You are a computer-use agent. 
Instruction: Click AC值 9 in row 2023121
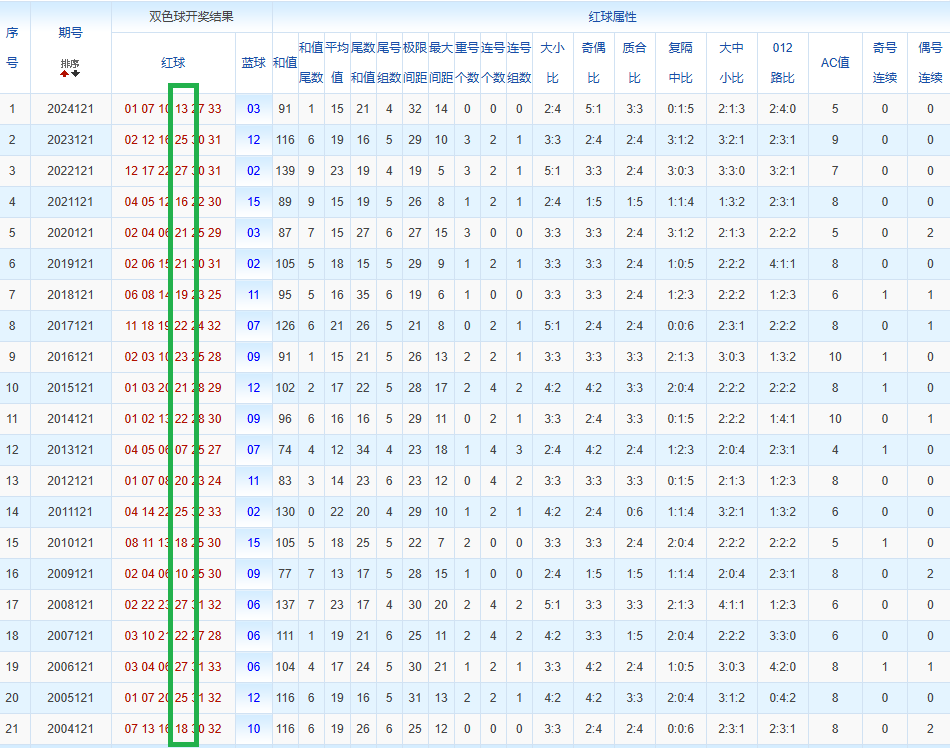point(835,140)
